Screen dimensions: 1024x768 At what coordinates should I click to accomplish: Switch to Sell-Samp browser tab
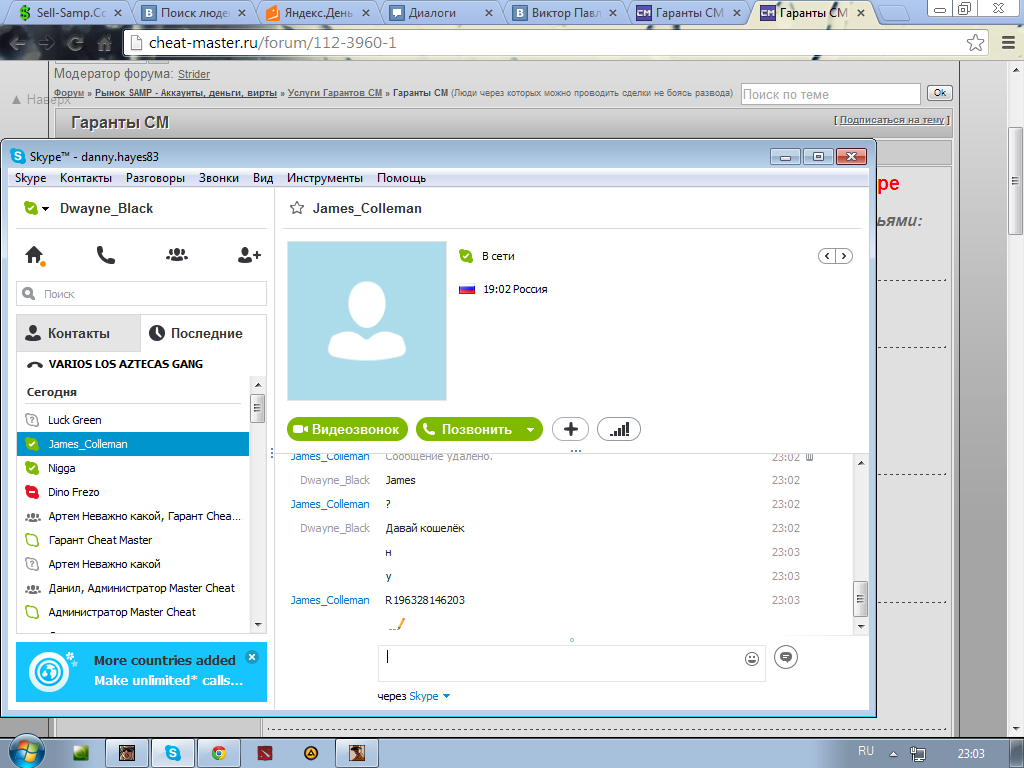[69, 12]
